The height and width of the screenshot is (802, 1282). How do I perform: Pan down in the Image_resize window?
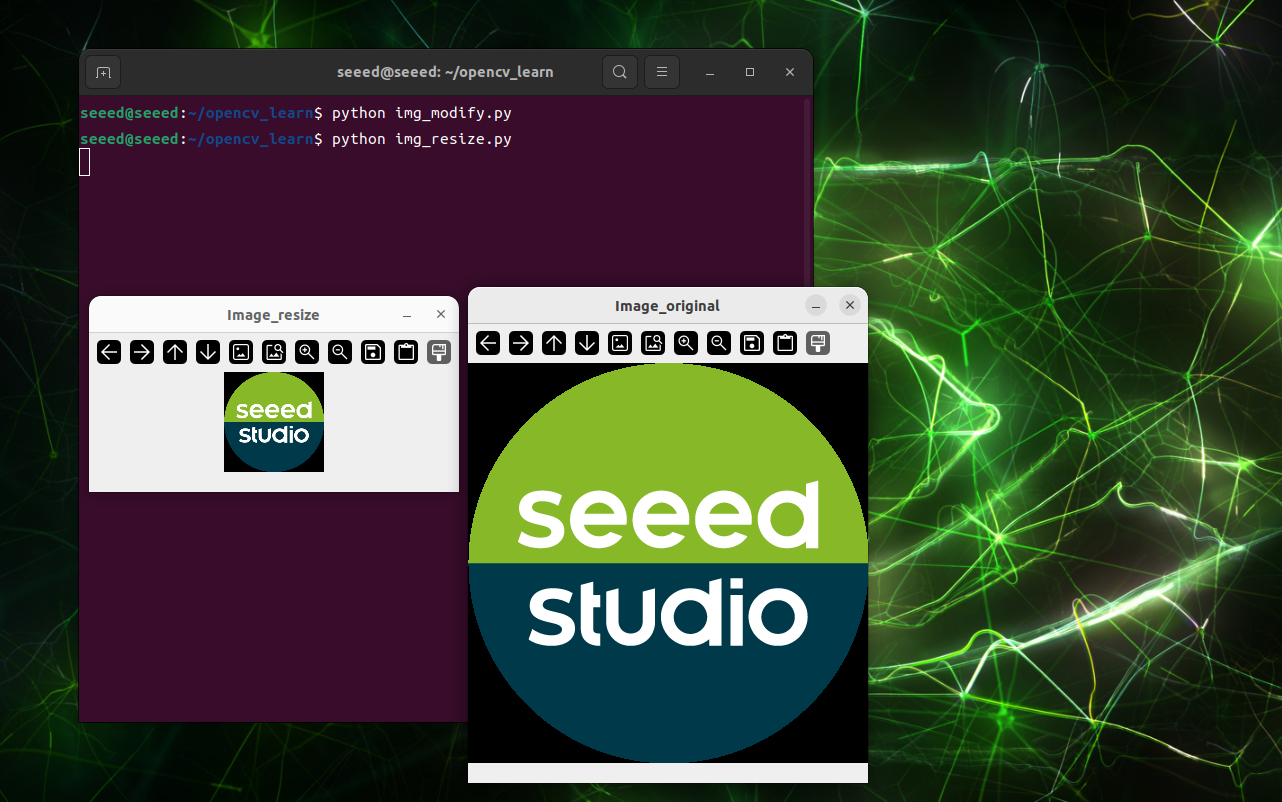(x=208, y=352)
